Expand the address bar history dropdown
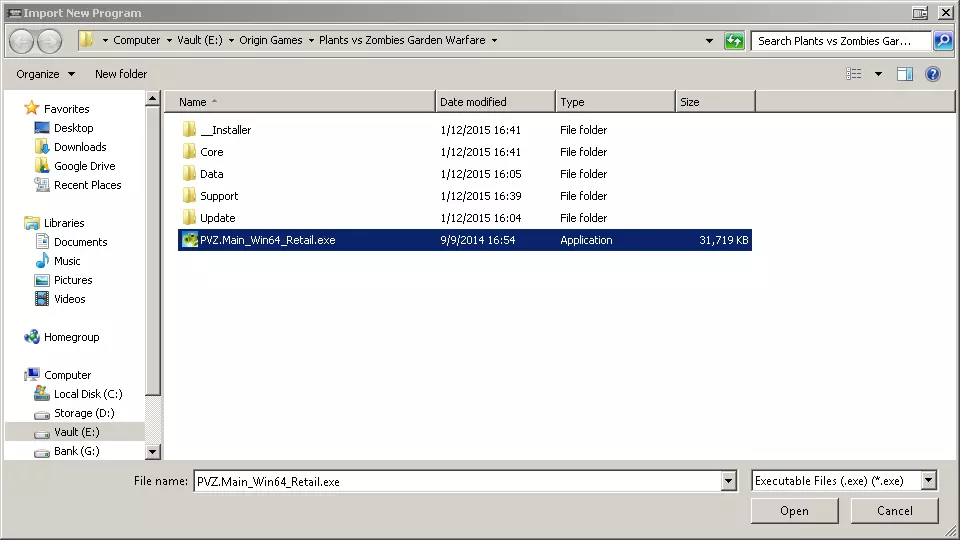 point(709,41)
